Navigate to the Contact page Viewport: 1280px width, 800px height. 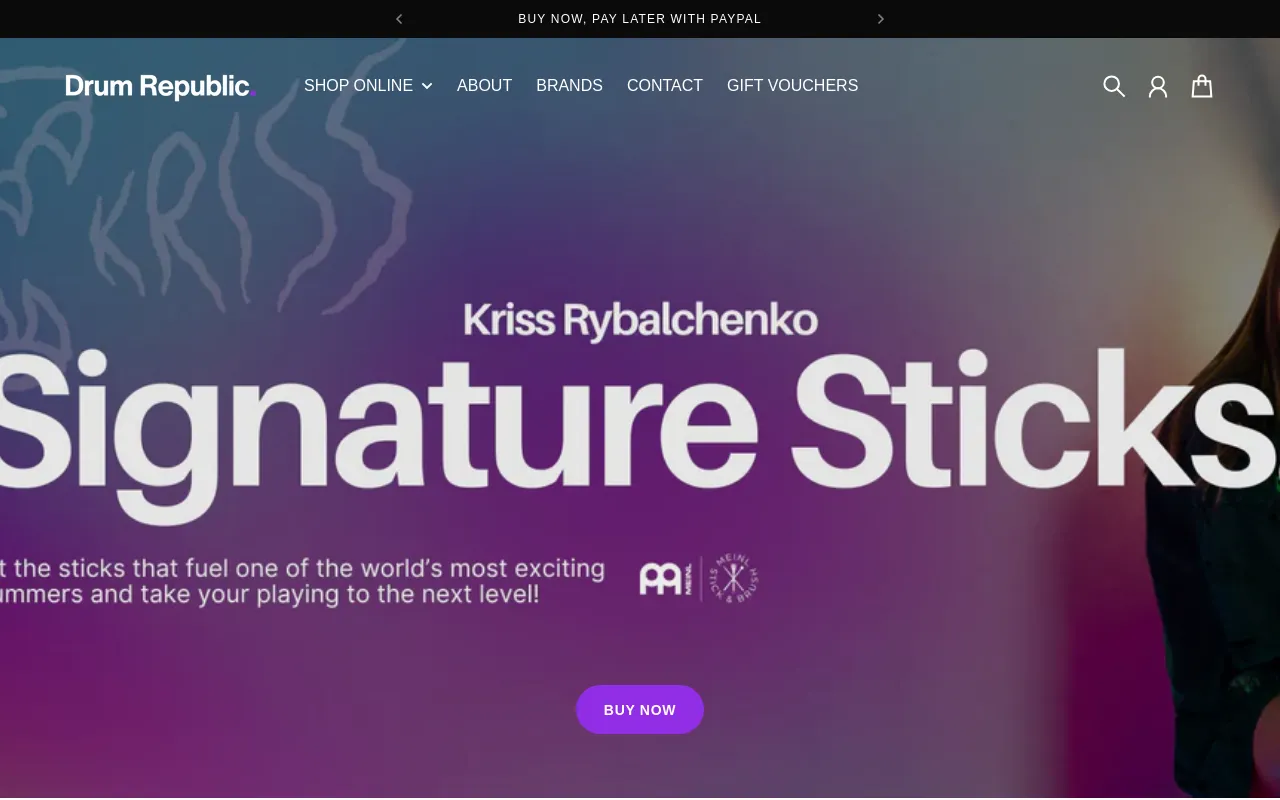pyautogui.click(x=664, y=86)
